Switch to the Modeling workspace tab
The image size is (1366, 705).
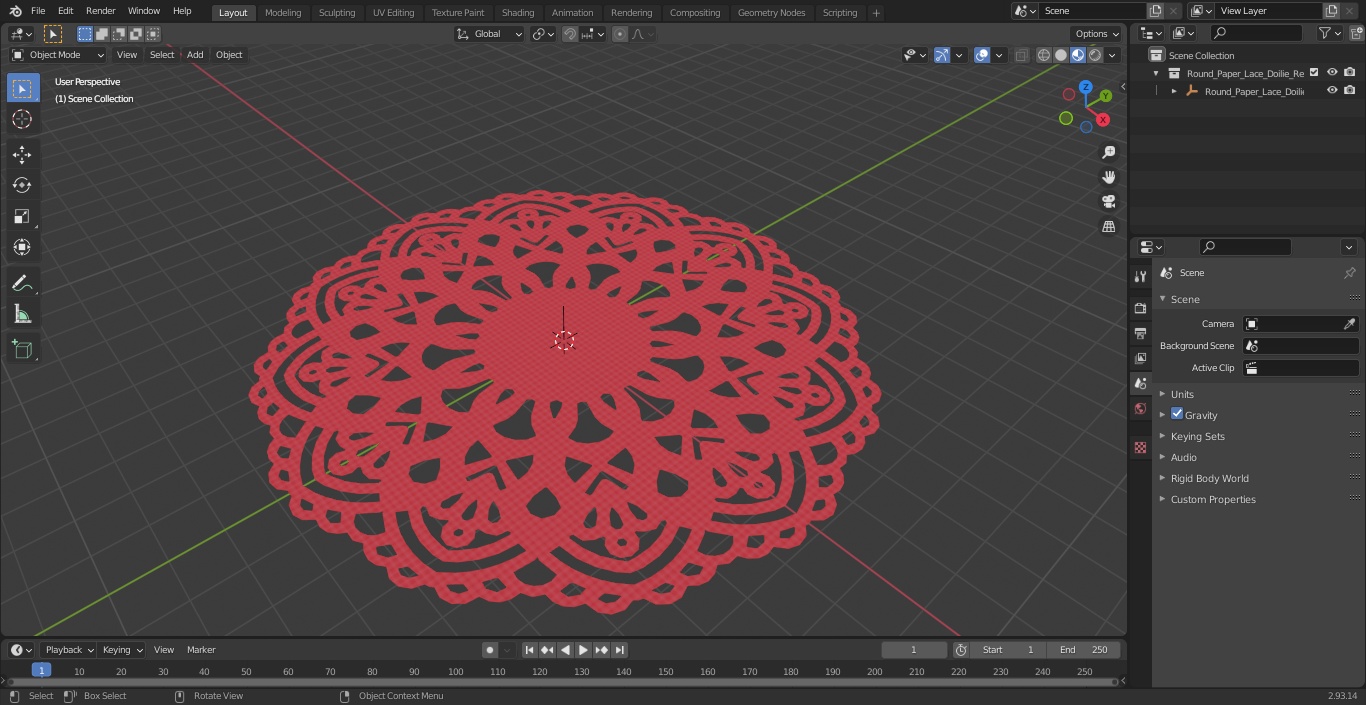pos(283,12)
